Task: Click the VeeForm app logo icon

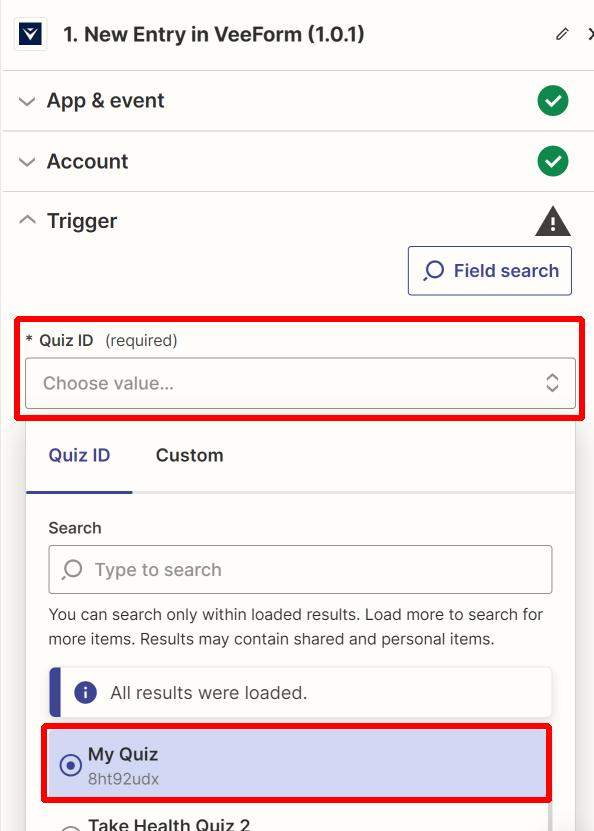Action: pos(30,34)
